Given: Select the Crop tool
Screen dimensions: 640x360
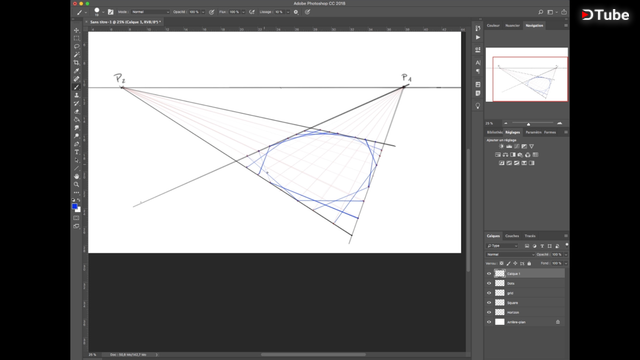Looking at the screenshot, I should pos(76,63).
